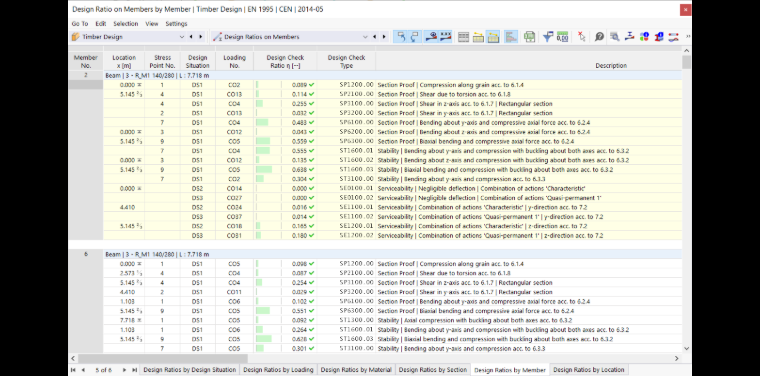Screen dimensions: 760x376
Task: Click the Design Check Ratio column header
Action: pos(285,61)
